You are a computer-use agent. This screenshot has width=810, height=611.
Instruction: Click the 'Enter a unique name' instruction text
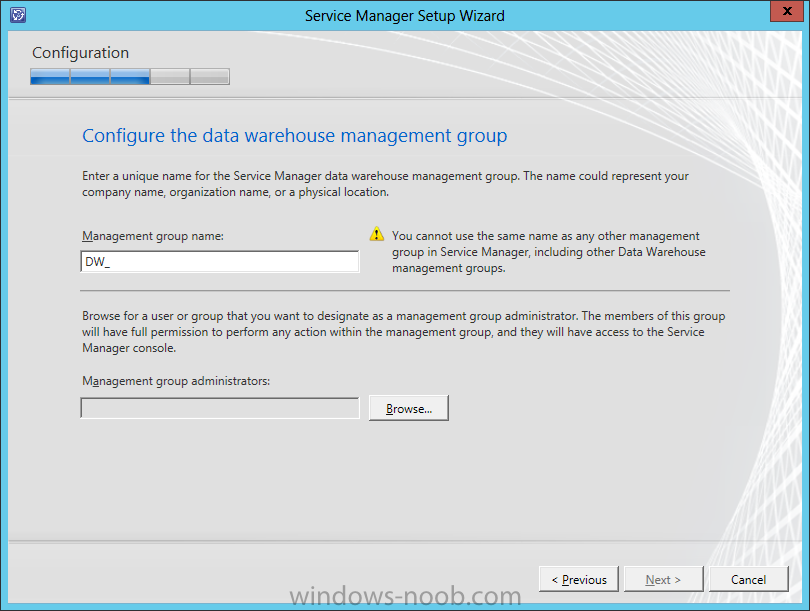click(385, 184)
